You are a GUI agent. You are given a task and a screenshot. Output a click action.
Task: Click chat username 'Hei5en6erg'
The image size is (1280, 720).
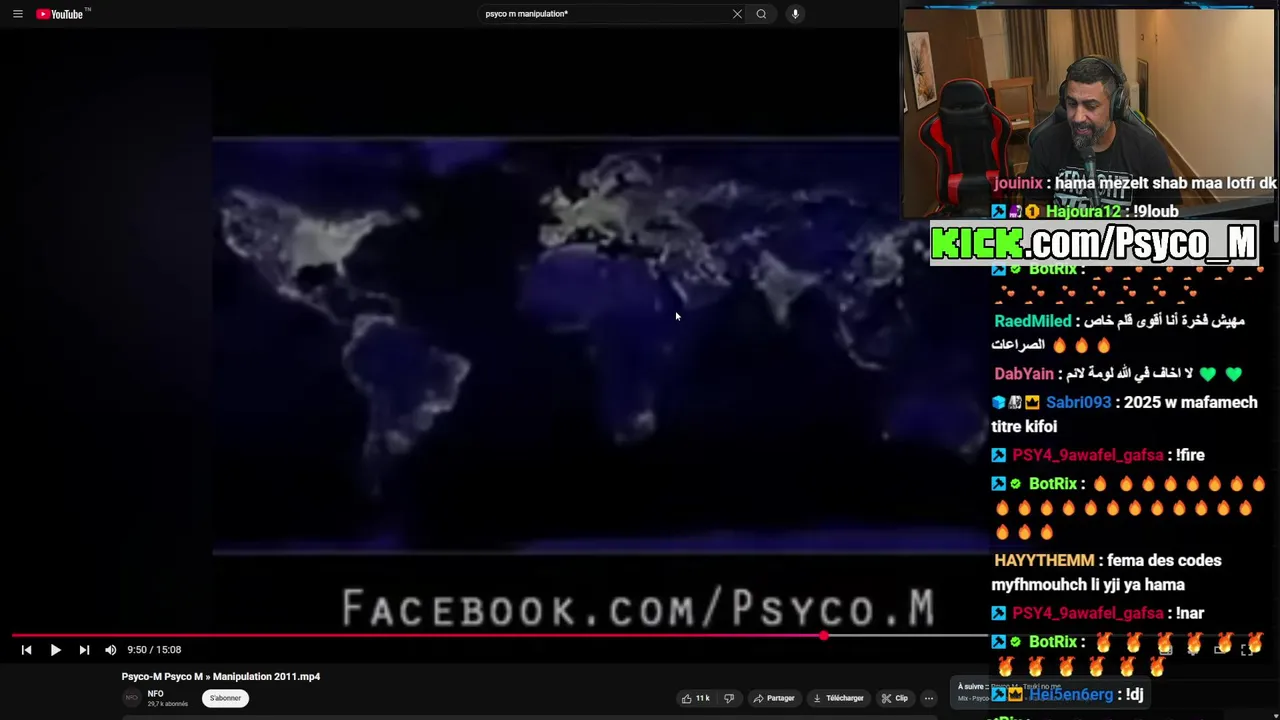click(1071, 694)
